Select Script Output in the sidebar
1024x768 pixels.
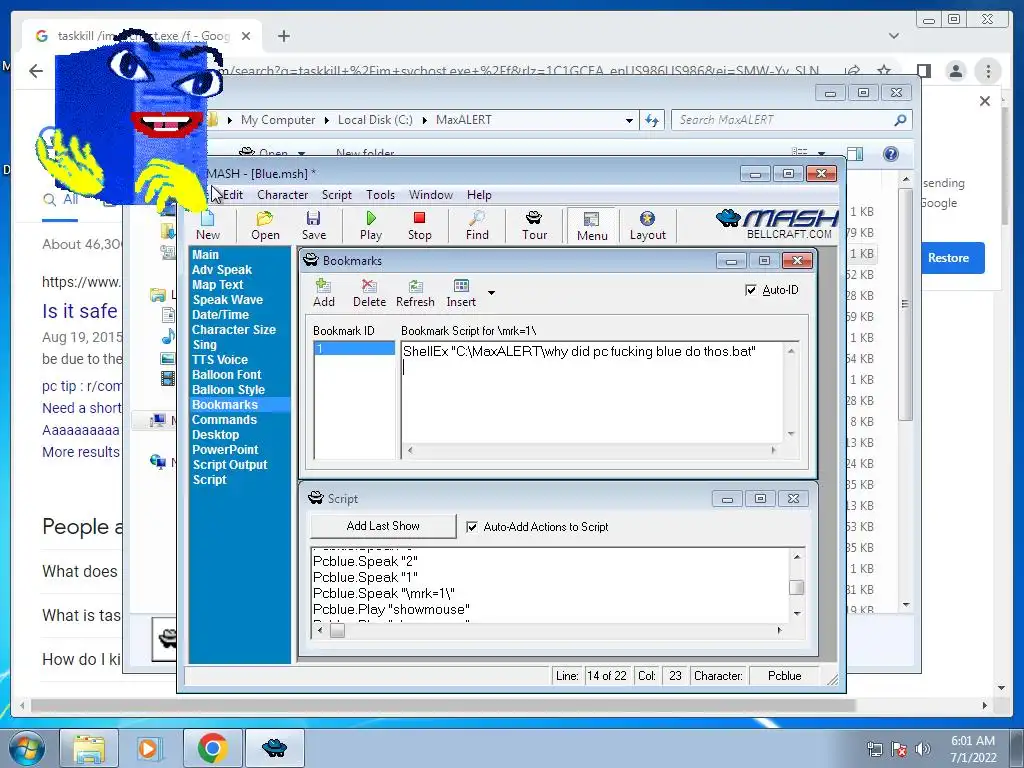tap(230, 465)
